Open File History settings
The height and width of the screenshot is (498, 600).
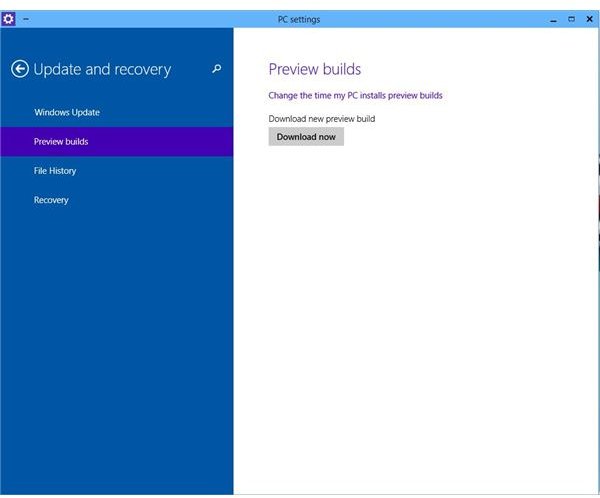116,171
